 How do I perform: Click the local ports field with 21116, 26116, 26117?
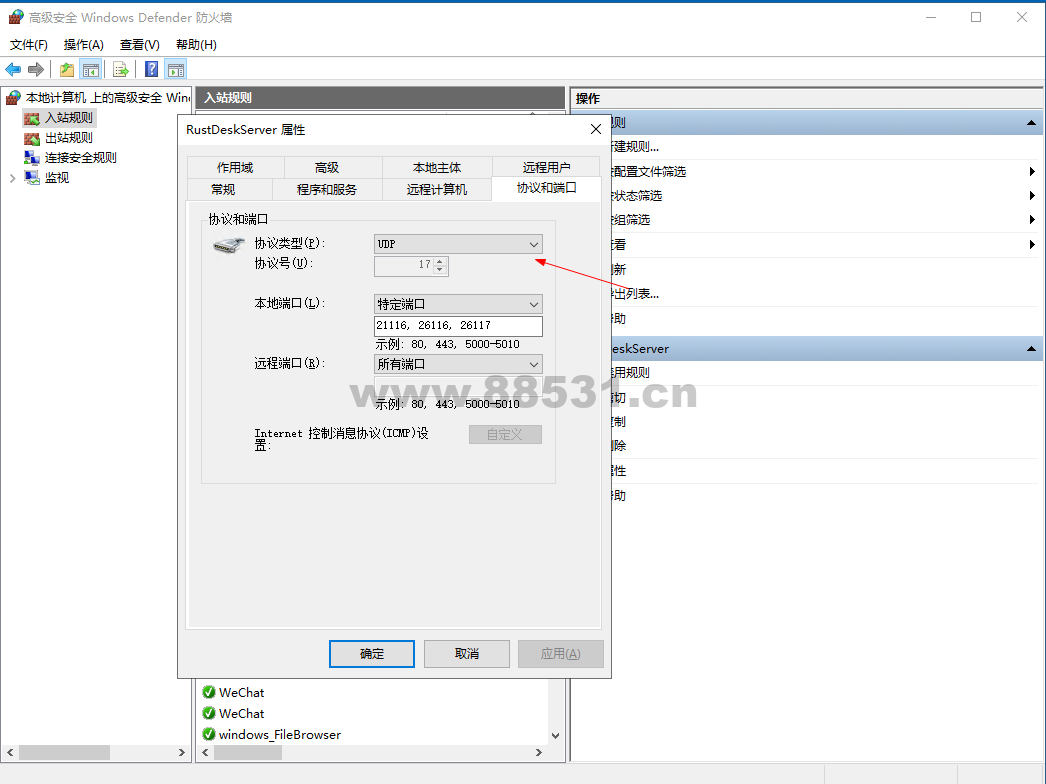click(458, 326)
